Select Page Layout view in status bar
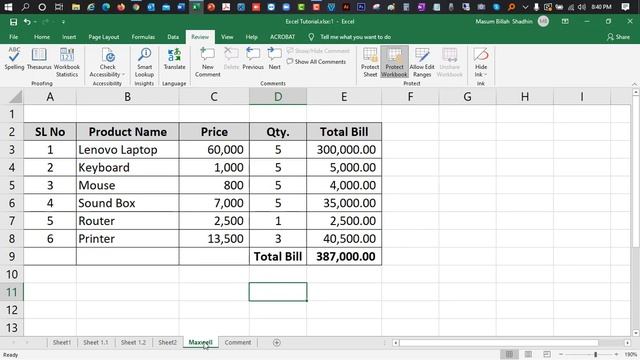The width and height of the screenshot is (640, 360). (x=528, y=354)
